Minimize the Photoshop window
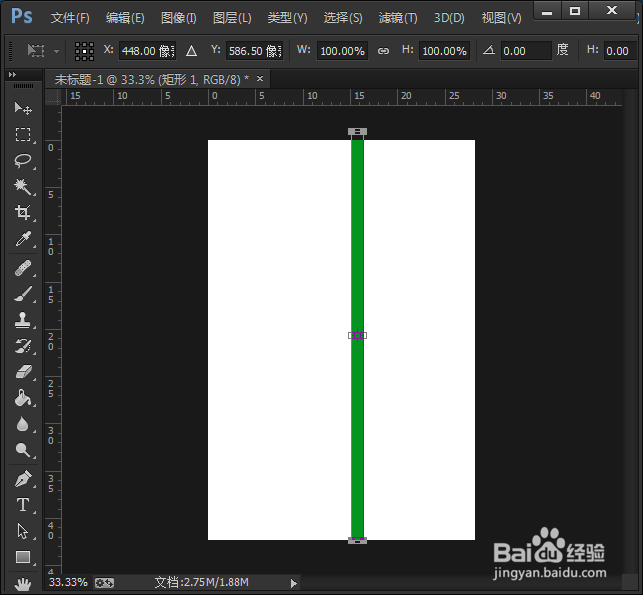Image resolution: width=643 pixels, height=595 pixels. [547, 11]
